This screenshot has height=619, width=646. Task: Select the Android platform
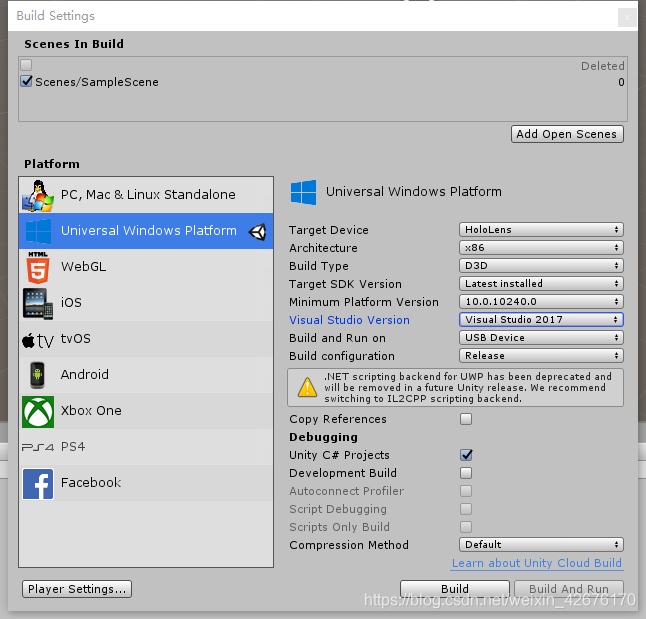pyautogui.click(x=146, y=375)
